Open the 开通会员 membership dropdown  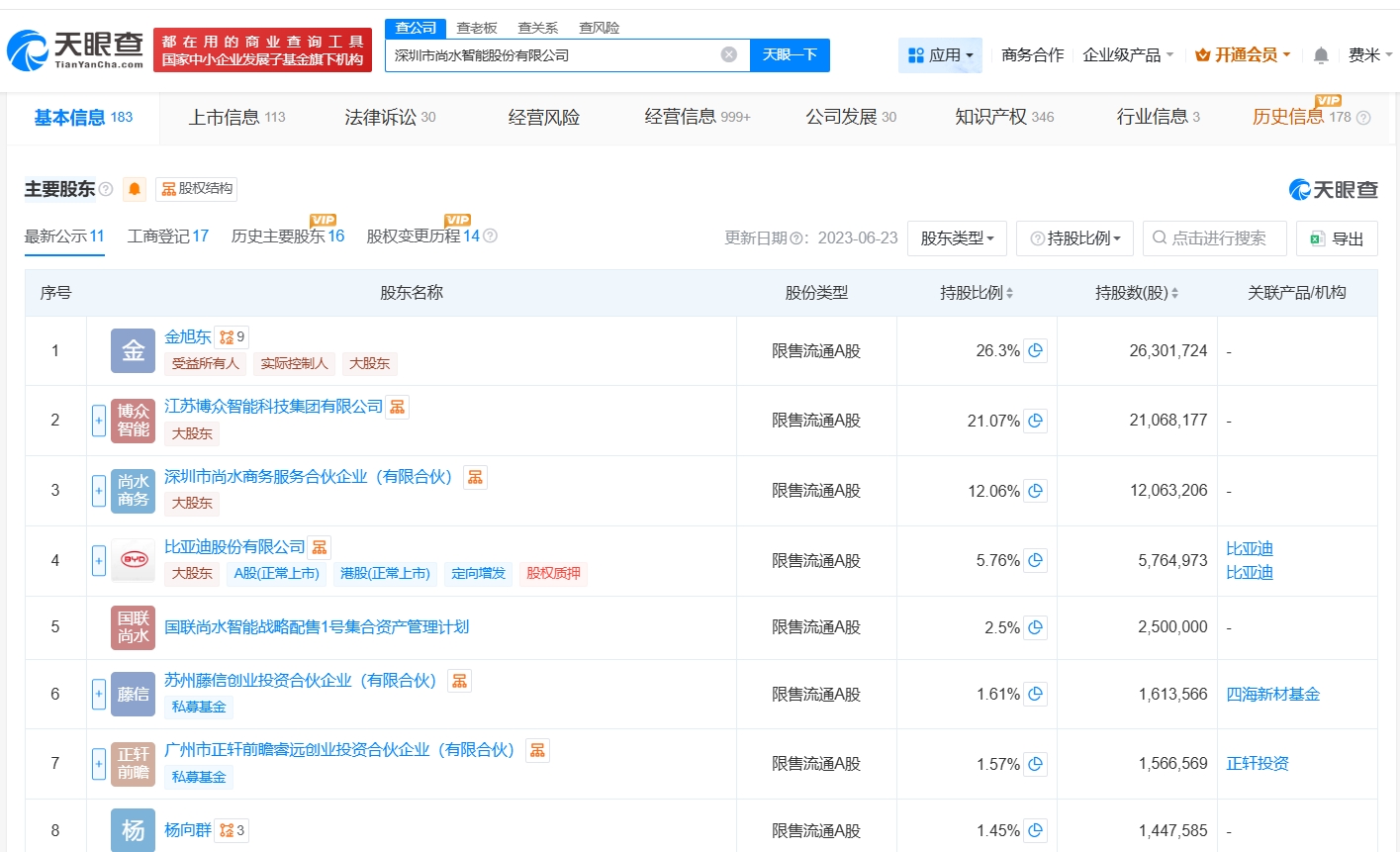pos(1243,55)
